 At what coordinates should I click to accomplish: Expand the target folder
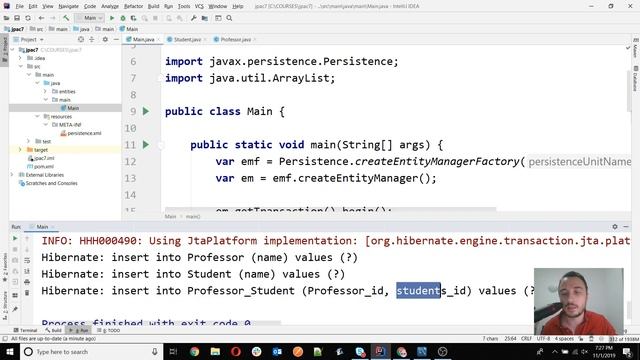pos(20,150)
